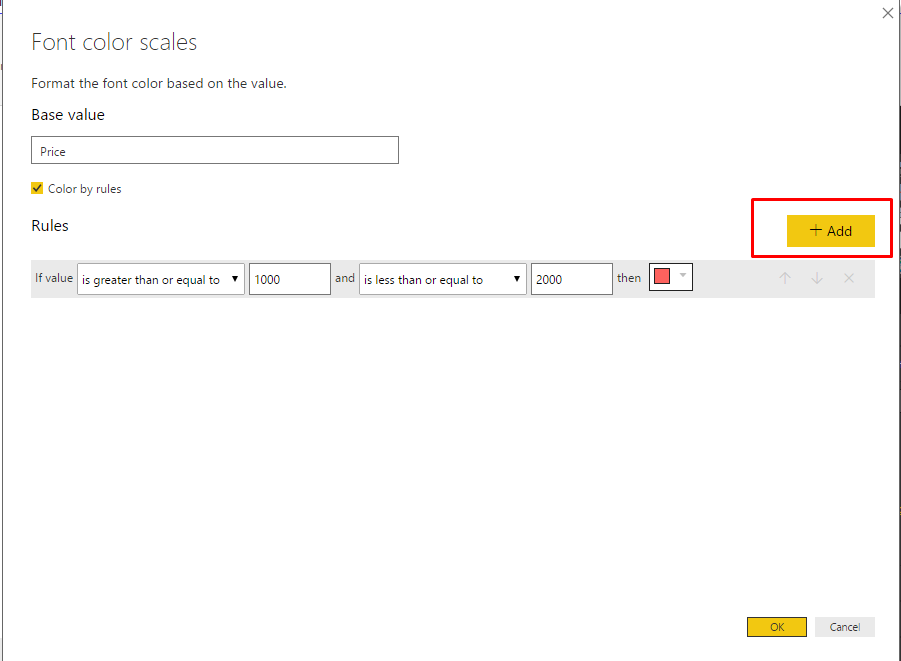Confirm with the OK button
This screenshot has width=901, height=661.
pos(776,627)
